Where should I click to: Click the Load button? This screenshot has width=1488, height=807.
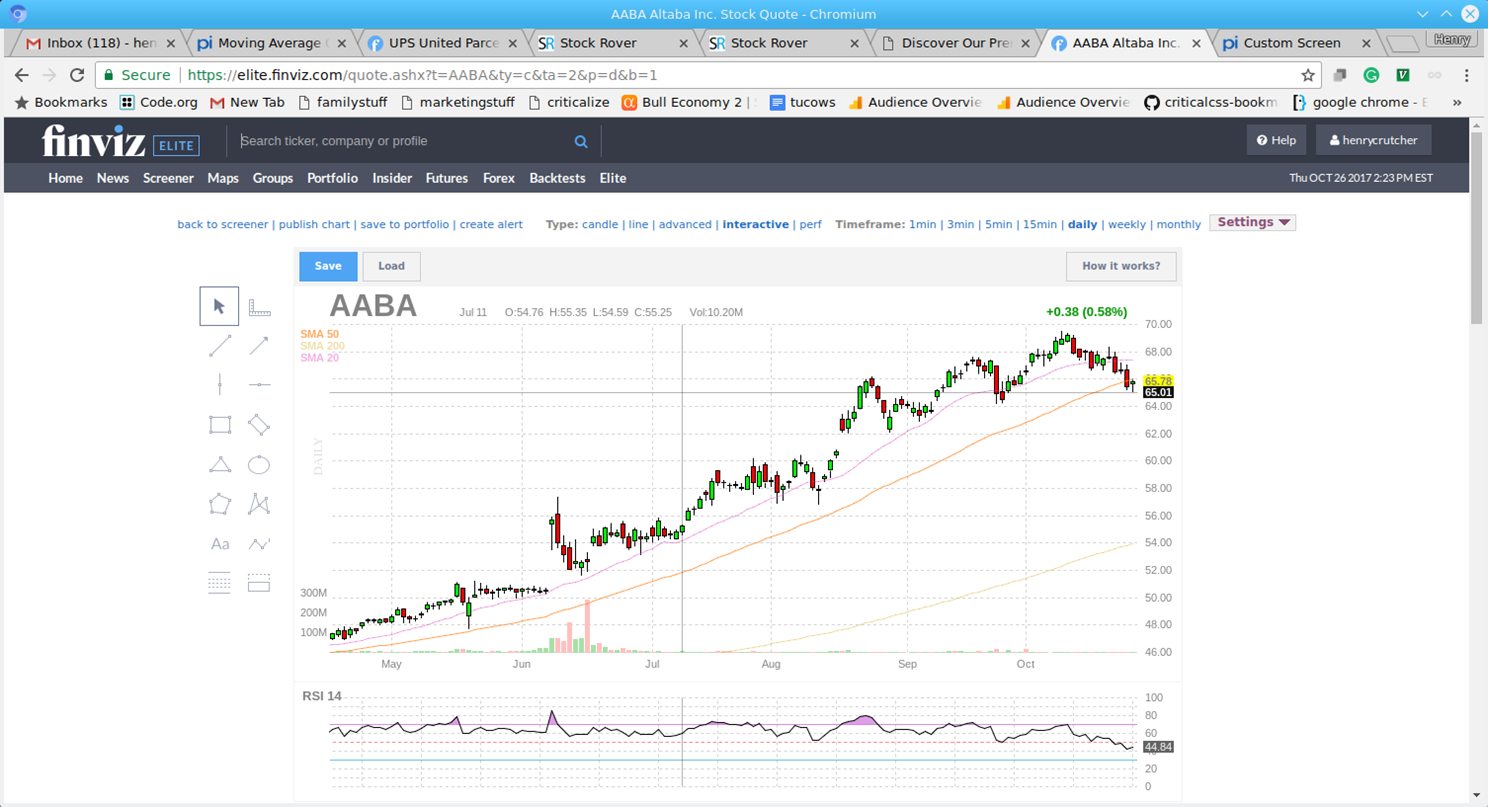391,266
